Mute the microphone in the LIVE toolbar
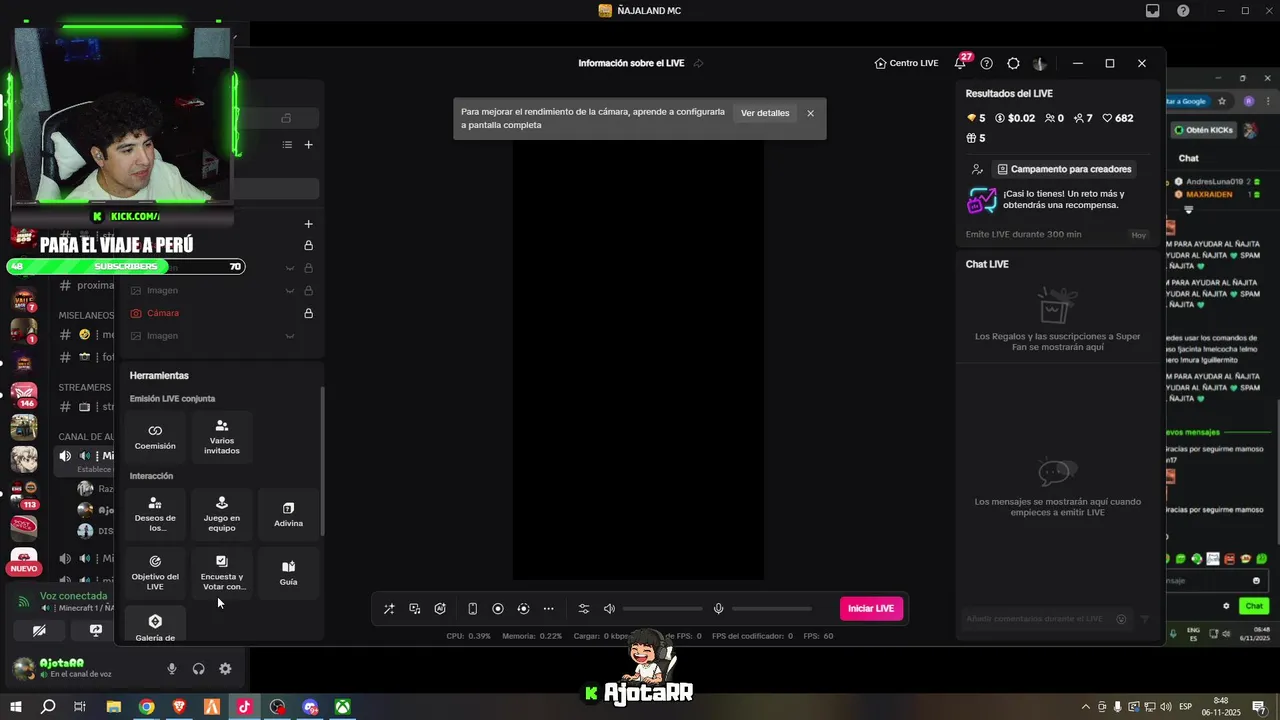Screen dimensions: 1280x720 pos(718,608)
